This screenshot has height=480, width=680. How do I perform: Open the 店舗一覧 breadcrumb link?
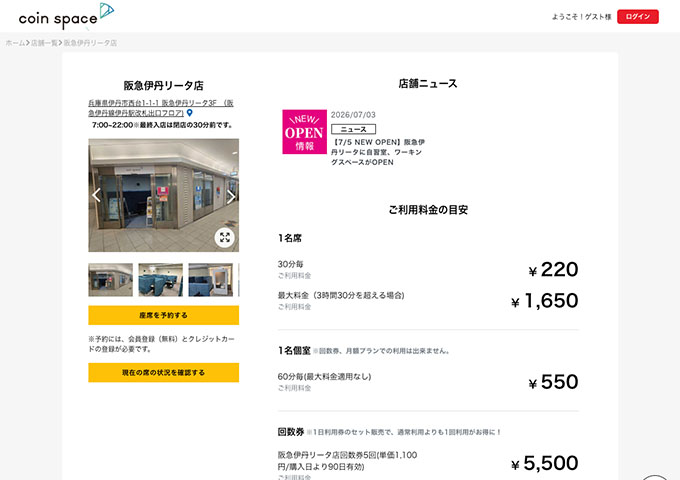pyautogui.click(x=44, y=43)
